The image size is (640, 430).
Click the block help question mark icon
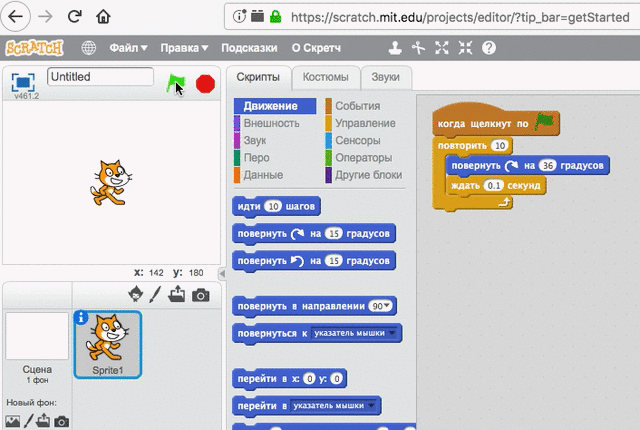[x=488, y=48]
